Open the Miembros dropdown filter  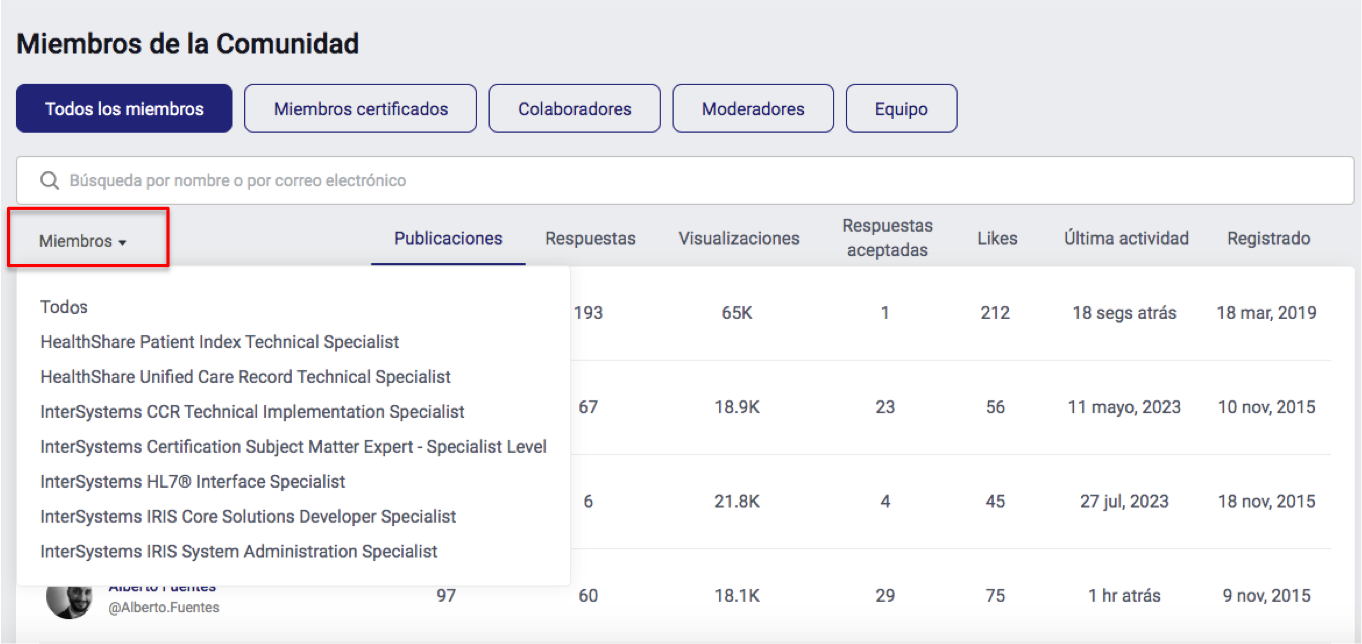pos(83,241)
